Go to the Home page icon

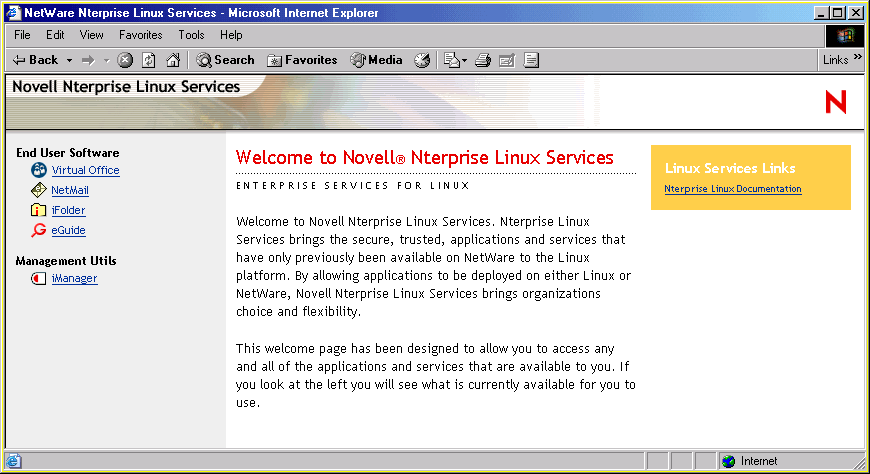click(173, 60)
